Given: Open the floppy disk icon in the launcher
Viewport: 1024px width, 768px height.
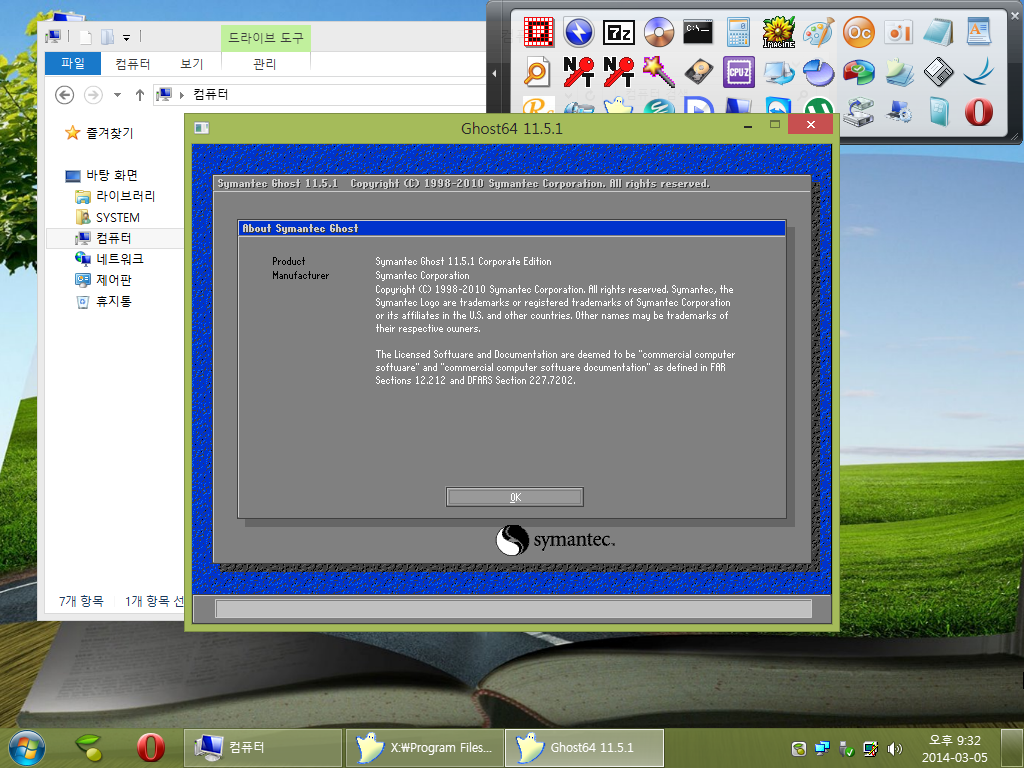Looking at the screenshot, I should point(938,72).
